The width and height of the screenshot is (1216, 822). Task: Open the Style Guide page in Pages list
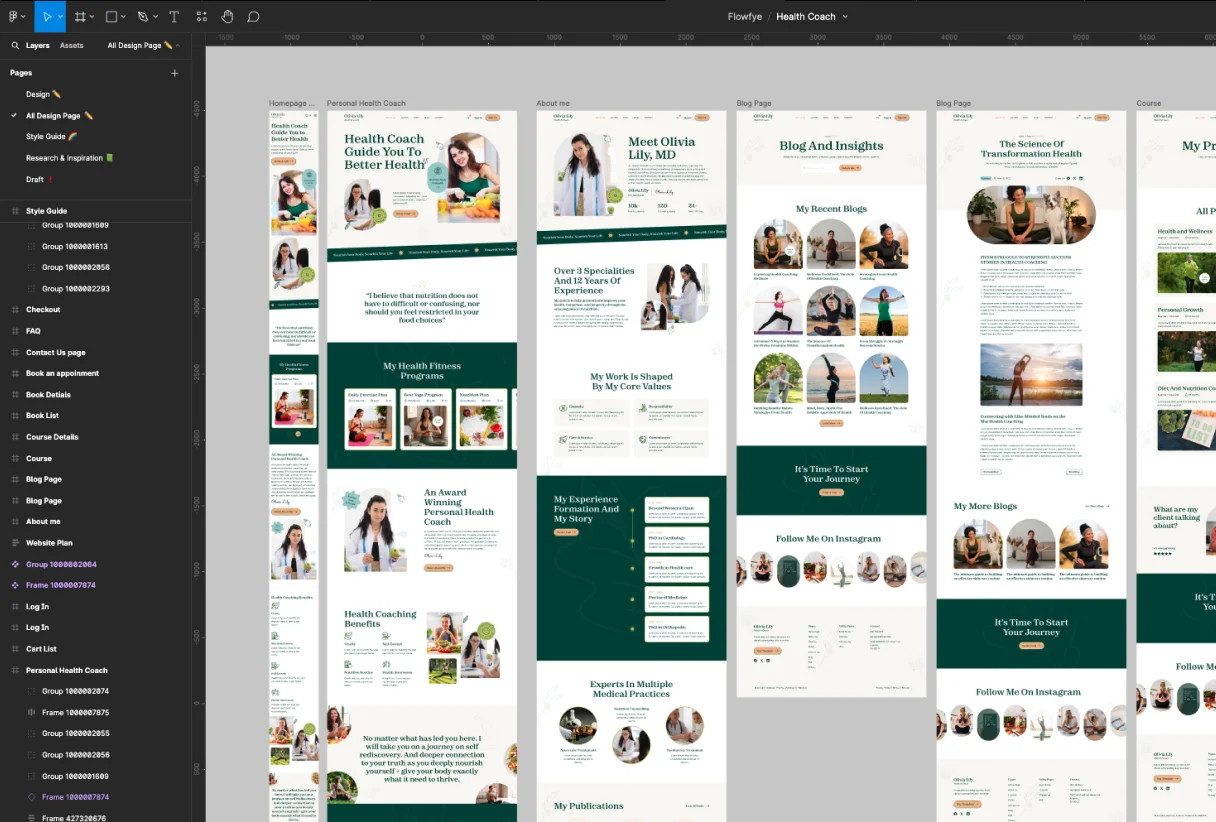click(51, 137)
